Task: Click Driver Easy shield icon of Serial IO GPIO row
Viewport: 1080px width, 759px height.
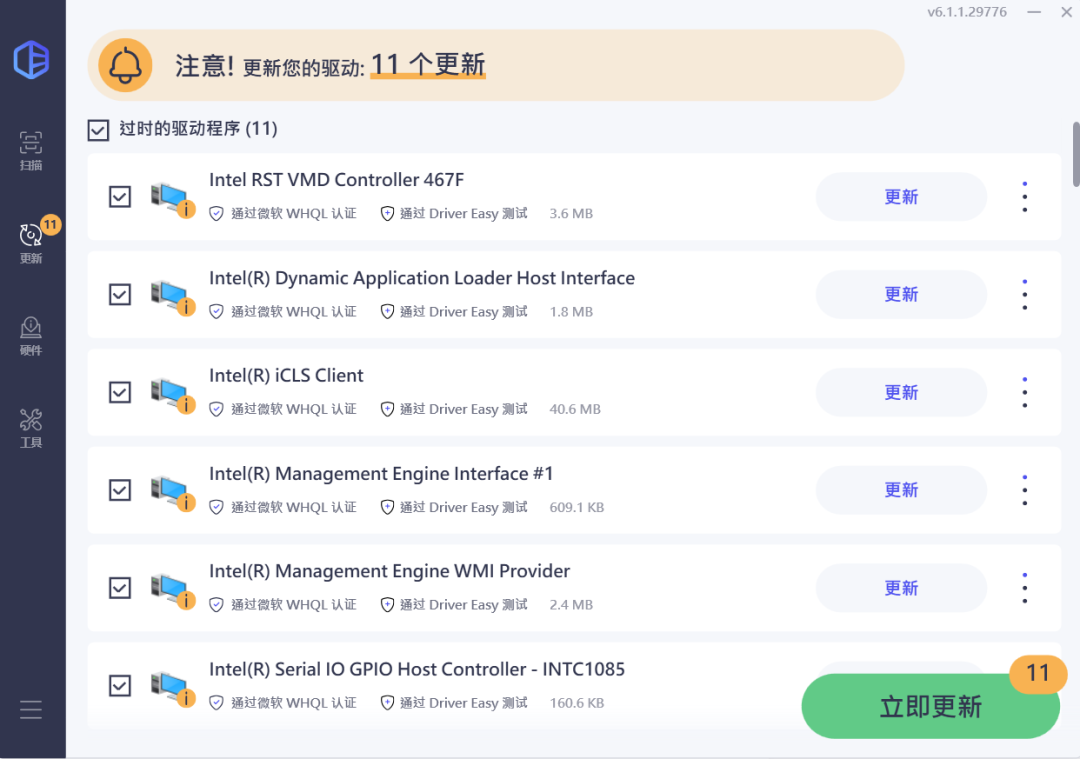Action: tap(387, 703)
